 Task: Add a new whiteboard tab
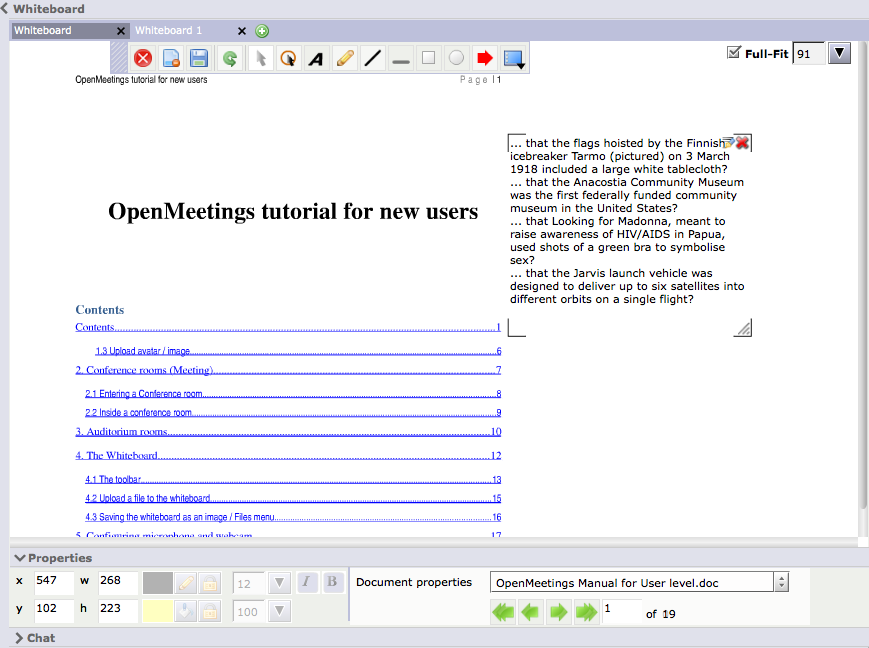262,31
